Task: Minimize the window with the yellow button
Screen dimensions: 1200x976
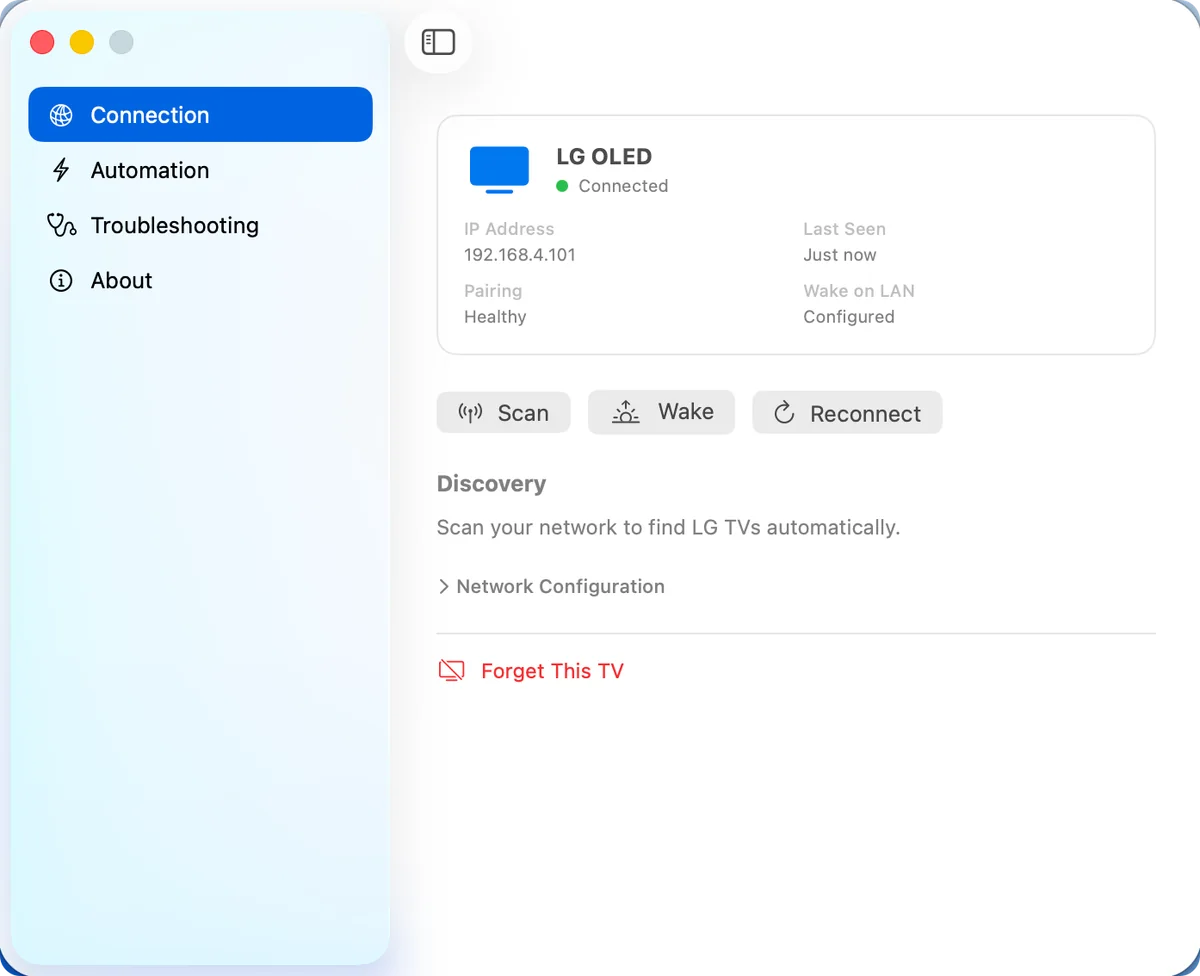Action: pyautogui.click(x=82, y=42)
